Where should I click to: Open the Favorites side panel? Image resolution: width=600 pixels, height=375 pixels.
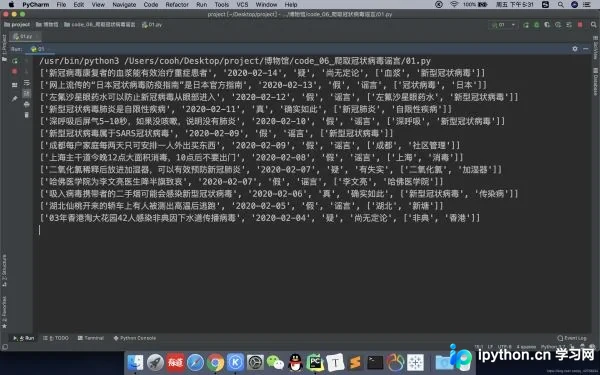pos(4,312)
